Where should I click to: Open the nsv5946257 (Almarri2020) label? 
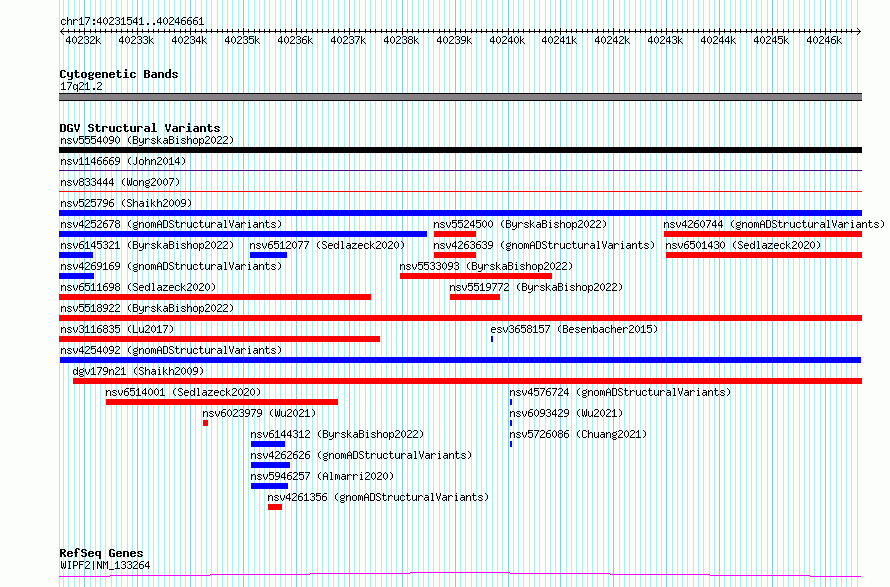(x=322, y=476)
